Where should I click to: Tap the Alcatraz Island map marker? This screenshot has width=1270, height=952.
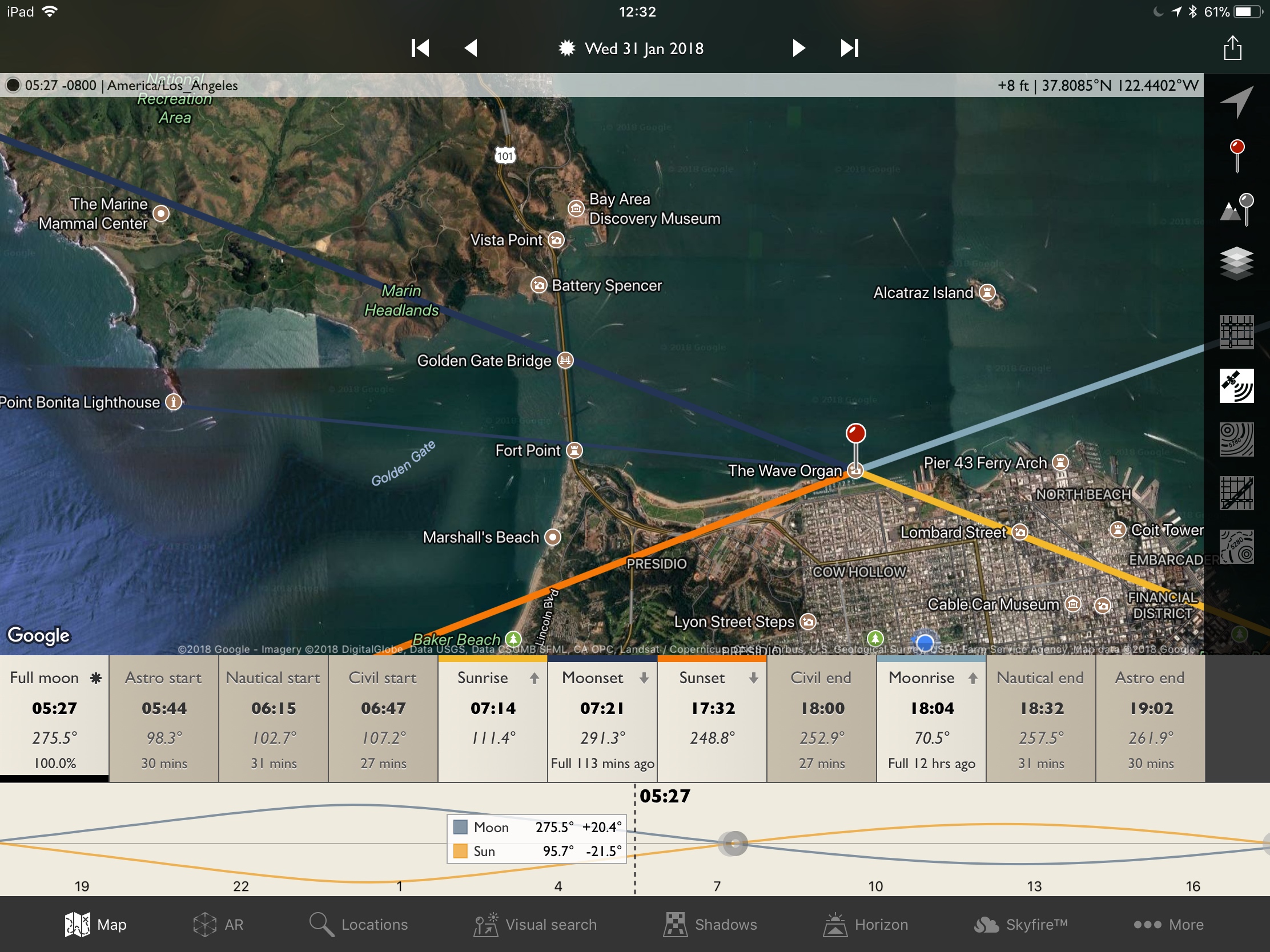pos(987,292)
